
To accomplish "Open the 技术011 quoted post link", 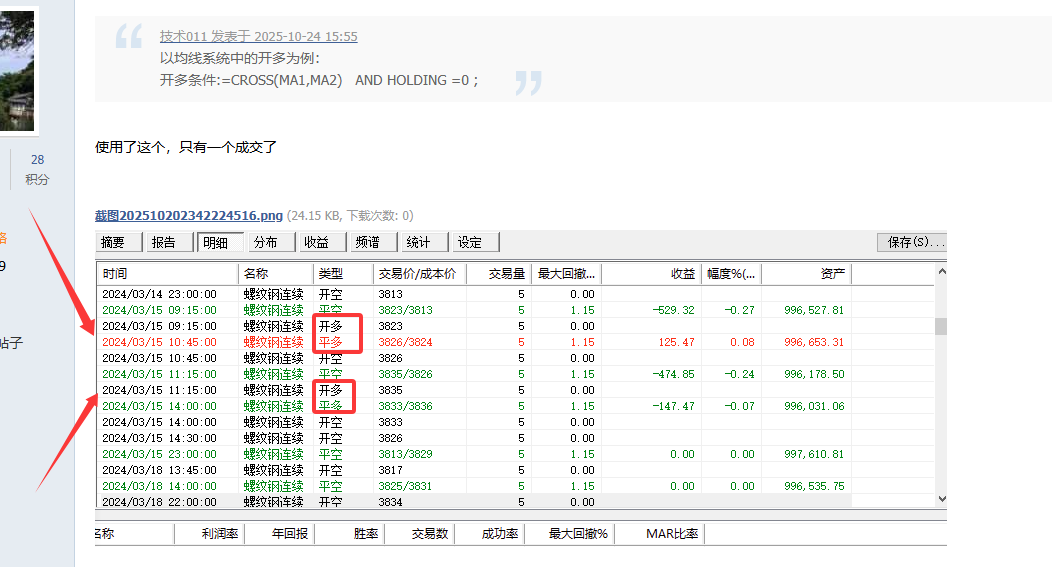I will point(258,36).
